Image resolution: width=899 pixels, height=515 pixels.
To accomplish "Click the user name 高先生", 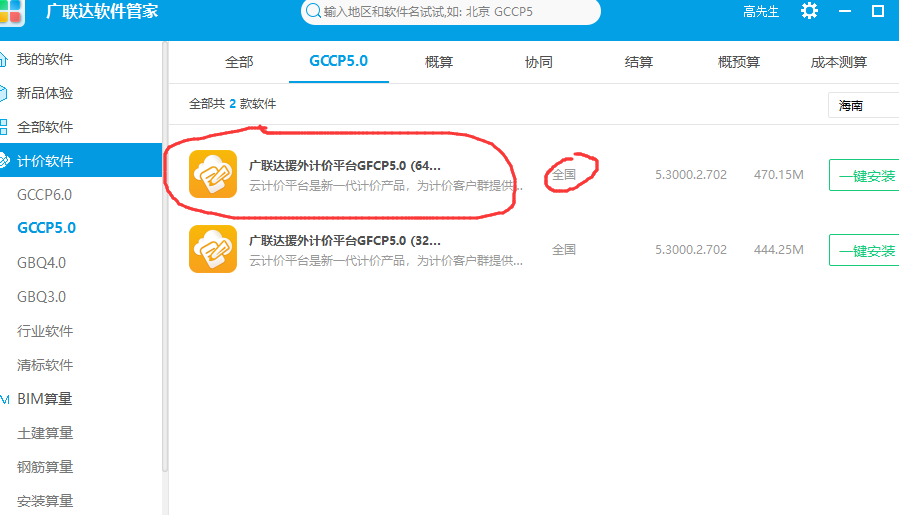I will coord(761,11).
